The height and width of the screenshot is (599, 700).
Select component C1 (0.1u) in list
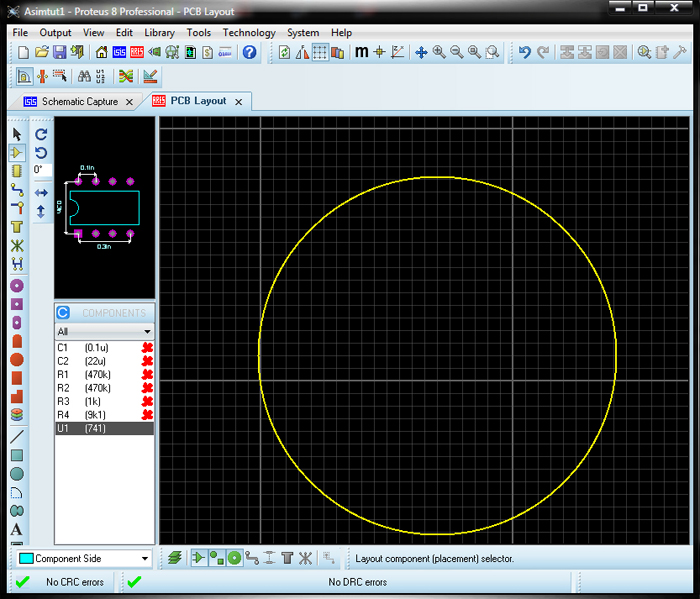point(104,348)
